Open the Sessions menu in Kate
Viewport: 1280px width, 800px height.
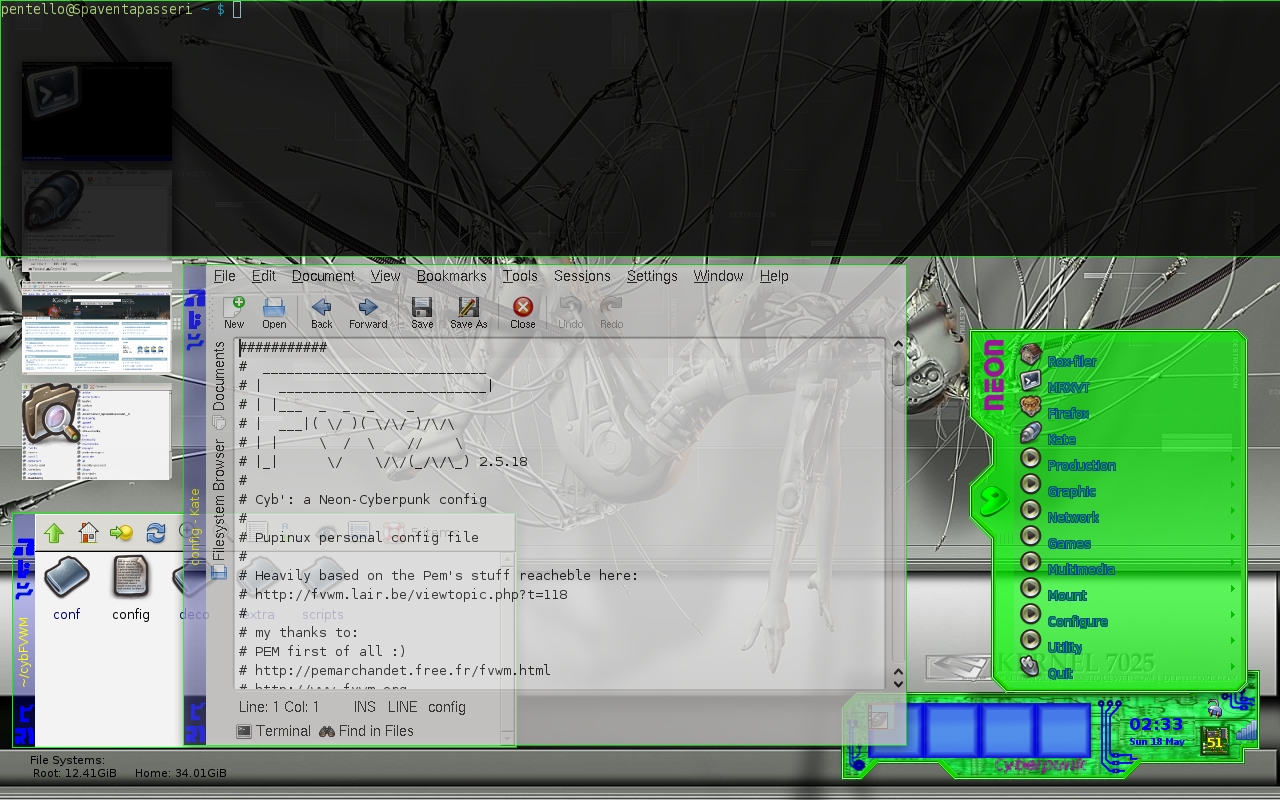click(x=582, y=276)
